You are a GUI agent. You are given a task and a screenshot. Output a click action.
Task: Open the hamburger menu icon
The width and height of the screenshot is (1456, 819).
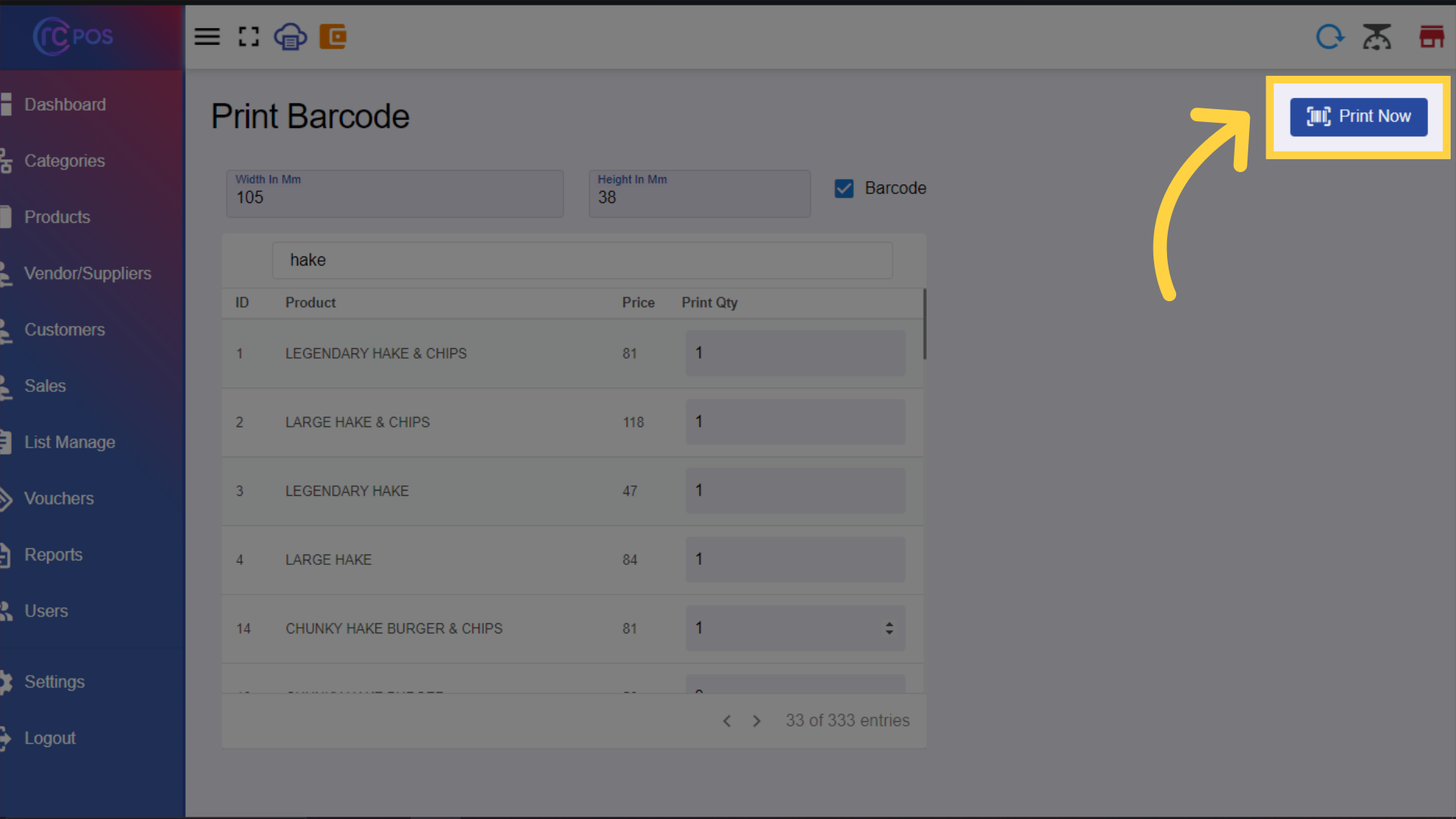(x=207, y=36)
